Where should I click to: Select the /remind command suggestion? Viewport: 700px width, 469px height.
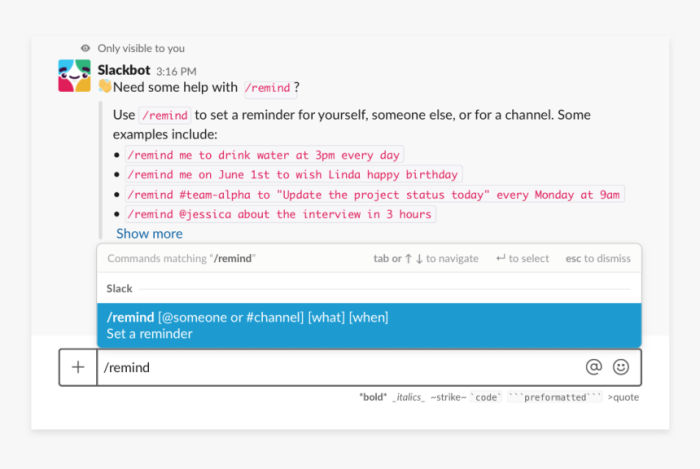[369, 325]
